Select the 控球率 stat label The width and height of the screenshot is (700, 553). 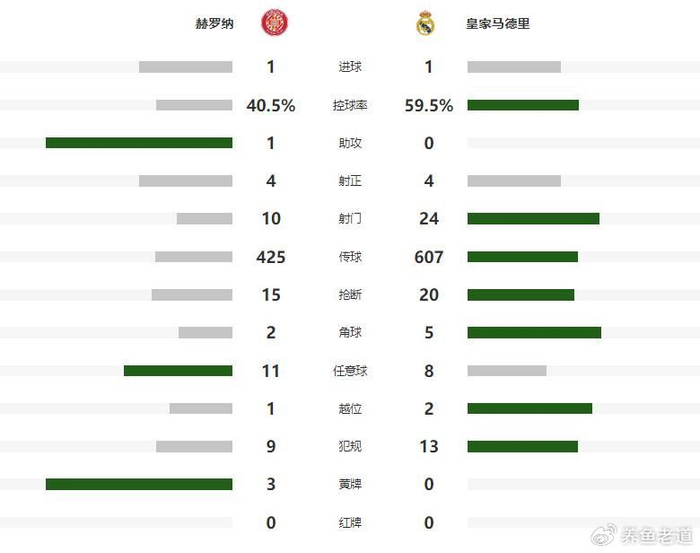pos(350,105)
